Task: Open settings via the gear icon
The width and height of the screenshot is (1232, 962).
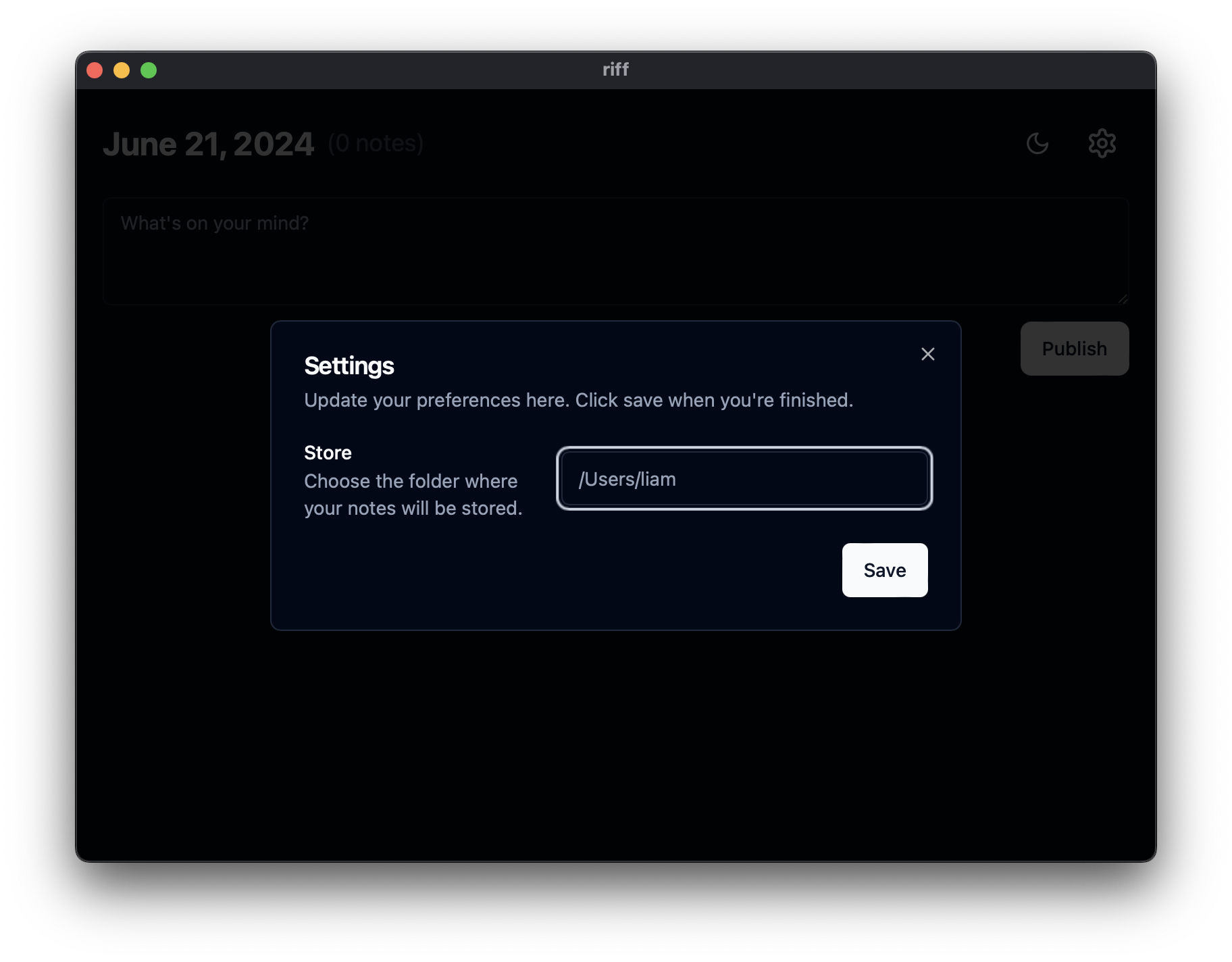Action: (1102, 143)
